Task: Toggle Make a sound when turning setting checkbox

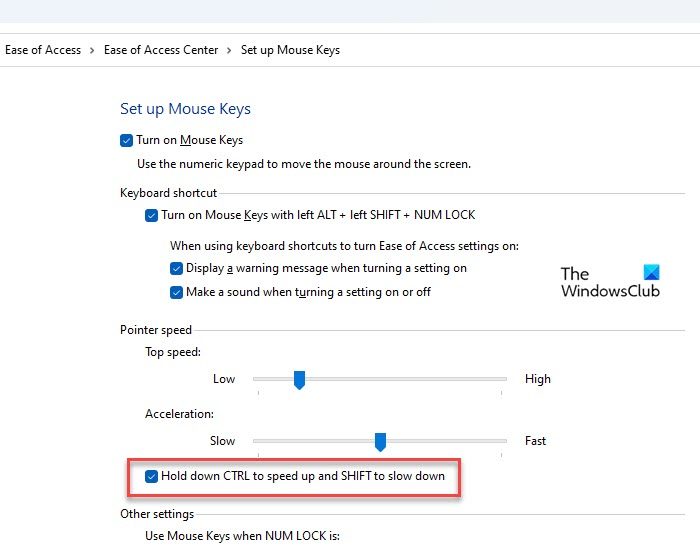Action: click(x=176, y=293)
